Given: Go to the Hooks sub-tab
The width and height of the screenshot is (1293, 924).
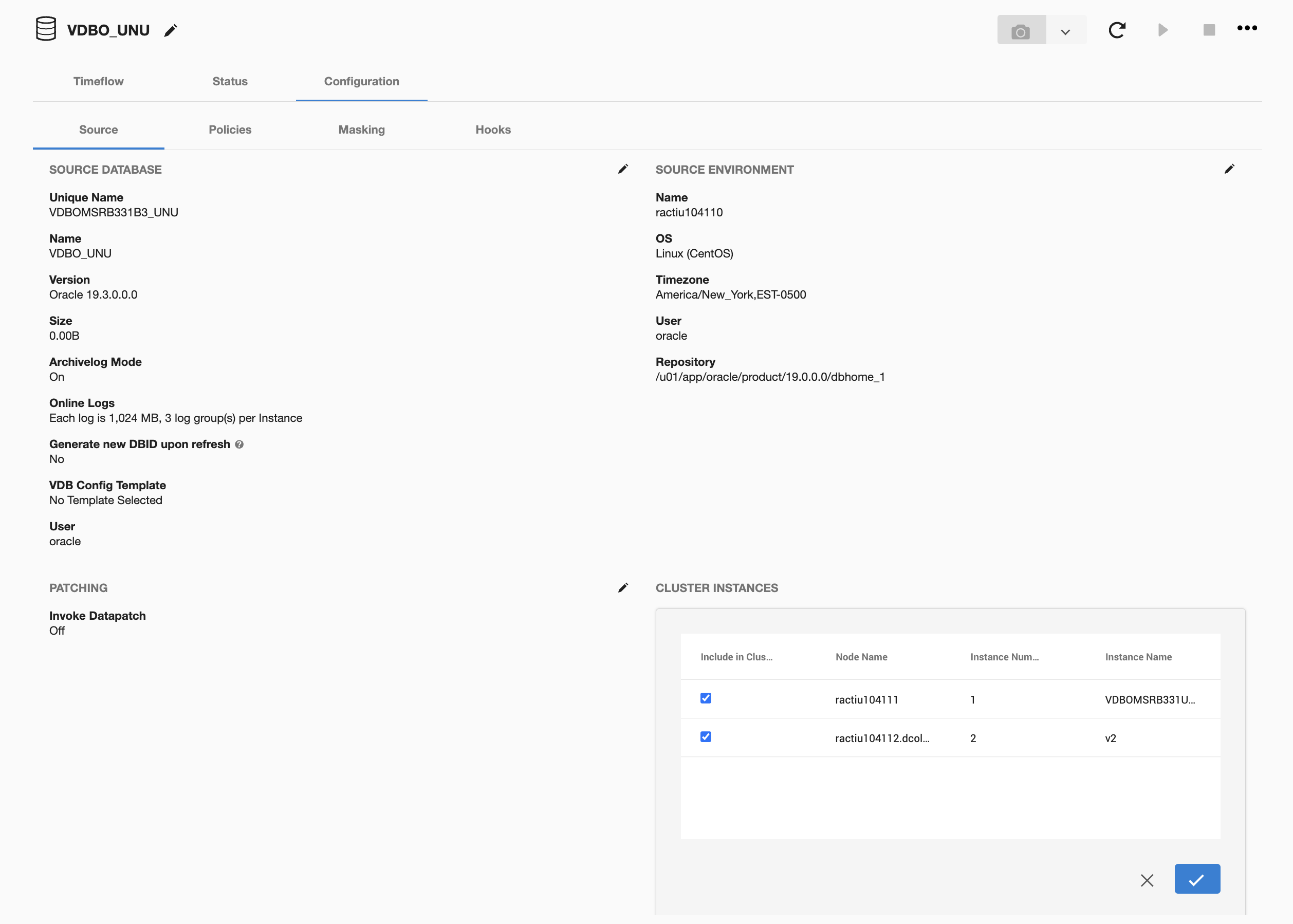Looking at the screenshot, I should pos(493,130).
